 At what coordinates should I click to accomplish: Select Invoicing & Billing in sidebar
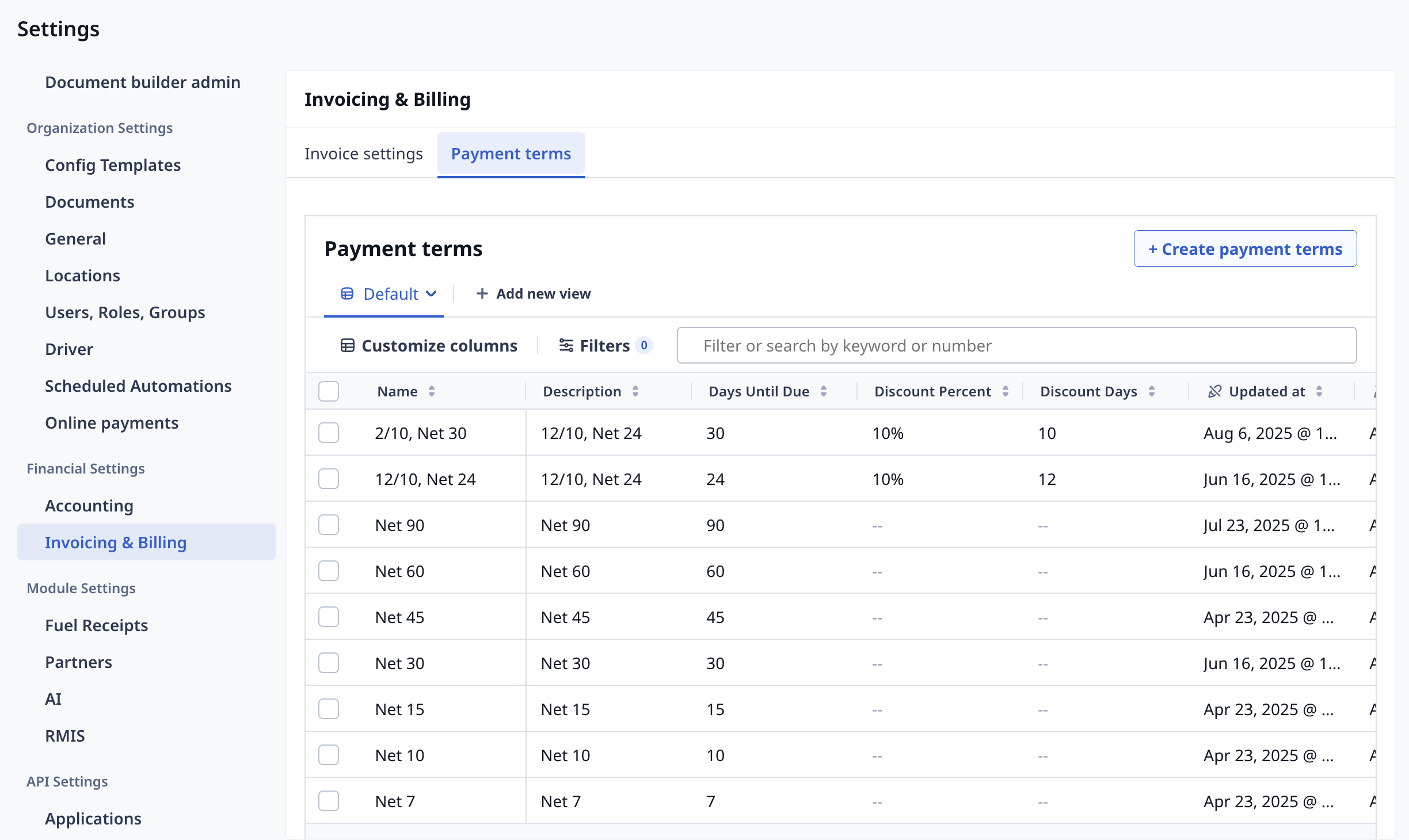coord(146,542)
